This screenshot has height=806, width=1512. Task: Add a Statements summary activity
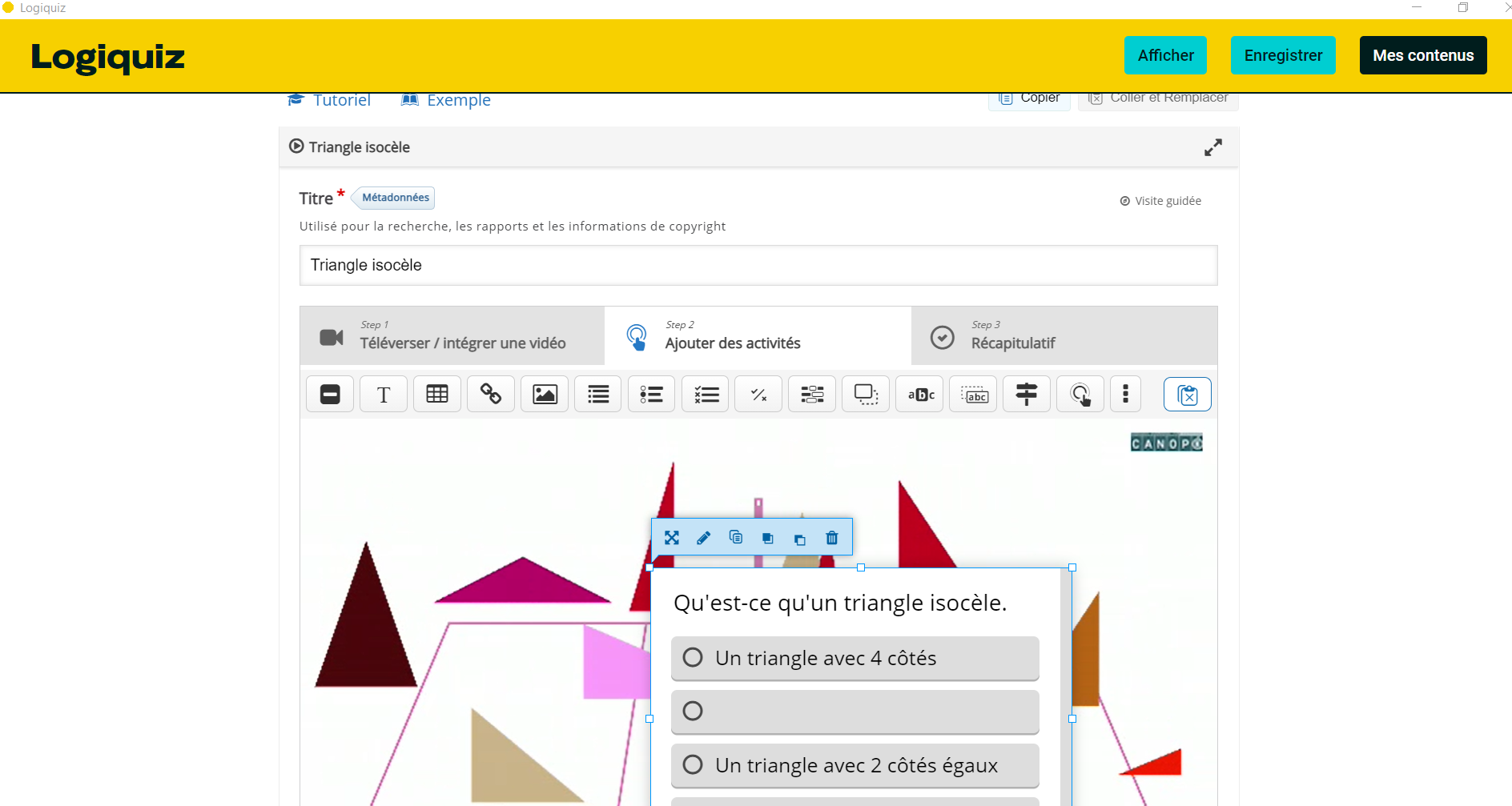pyautogui.click(x=598, y=395)
